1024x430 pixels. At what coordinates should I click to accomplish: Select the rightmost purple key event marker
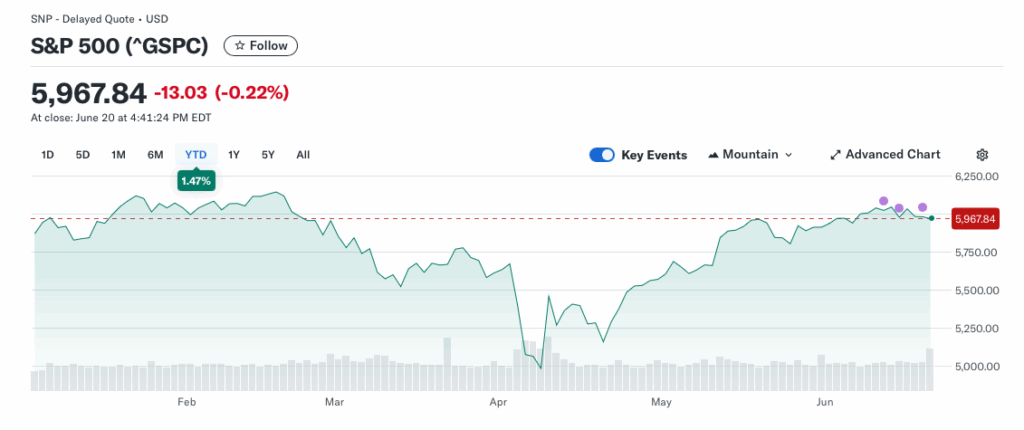coord(922,207)
